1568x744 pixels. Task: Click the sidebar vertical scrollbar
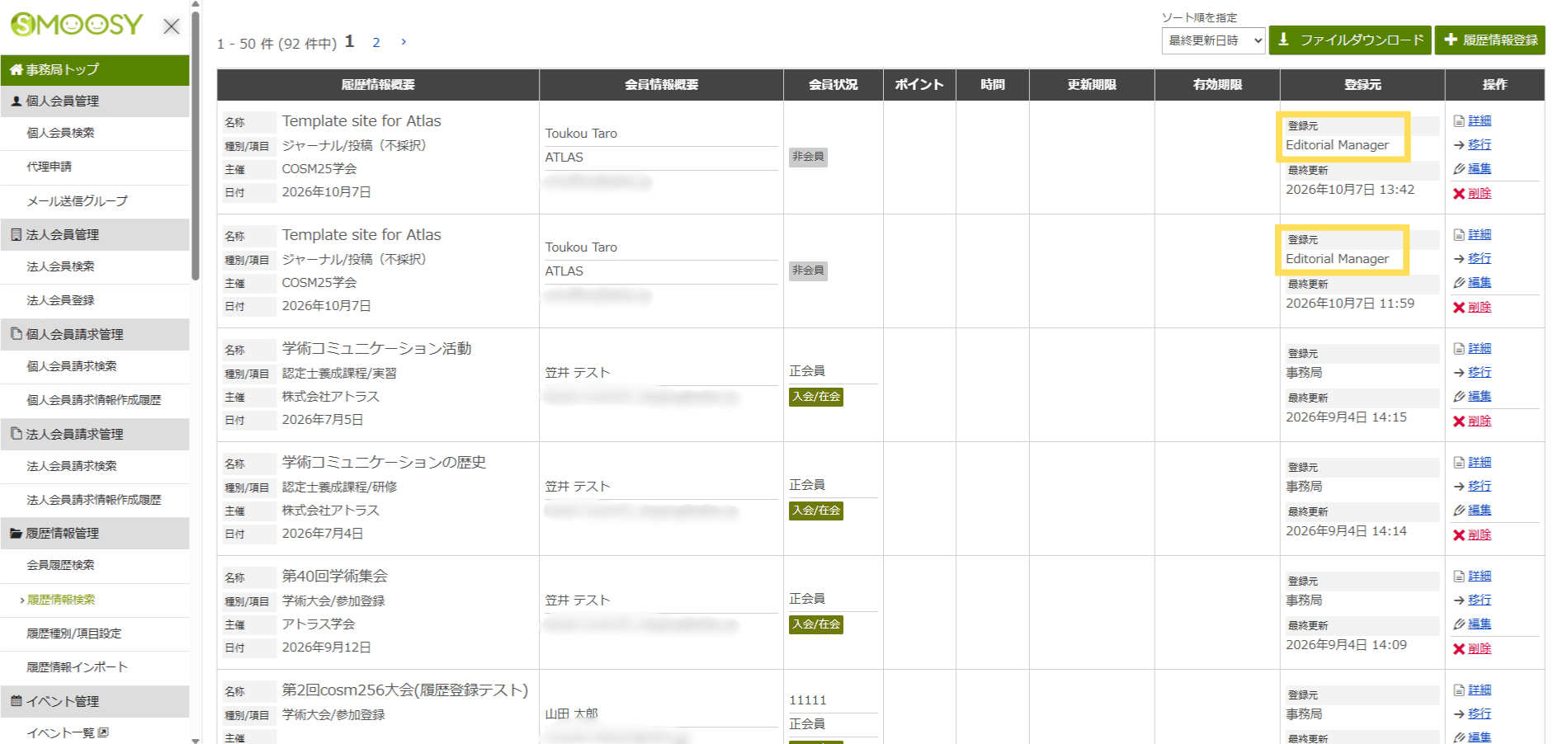(x=196, y=144)
